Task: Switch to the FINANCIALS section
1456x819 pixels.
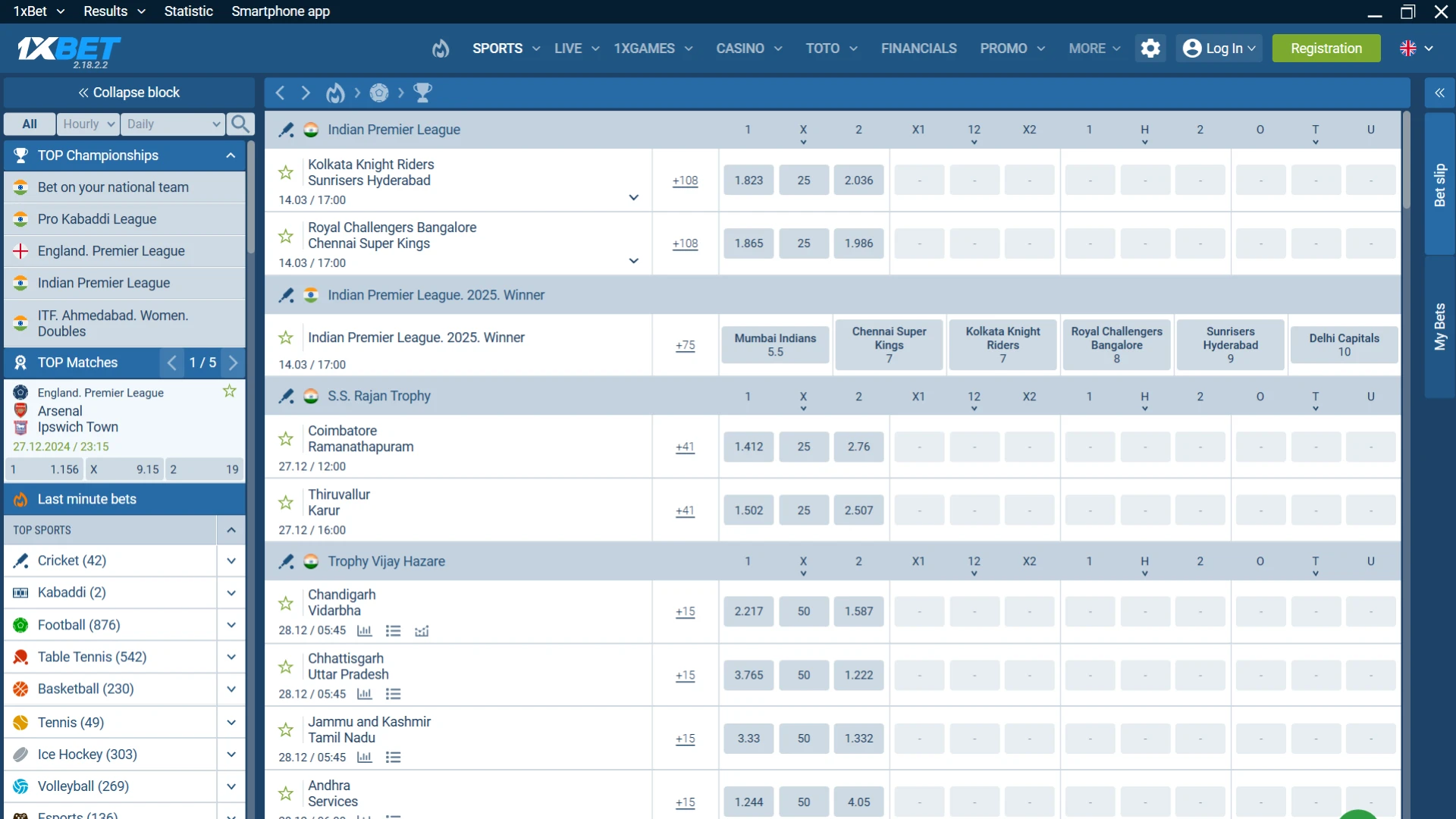Action: point(918,48)
